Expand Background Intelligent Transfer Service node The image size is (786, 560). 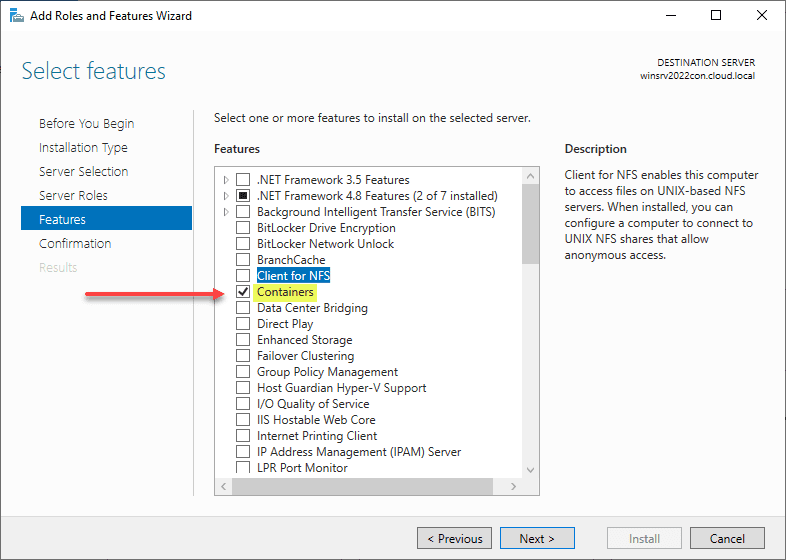click(227, 212)
